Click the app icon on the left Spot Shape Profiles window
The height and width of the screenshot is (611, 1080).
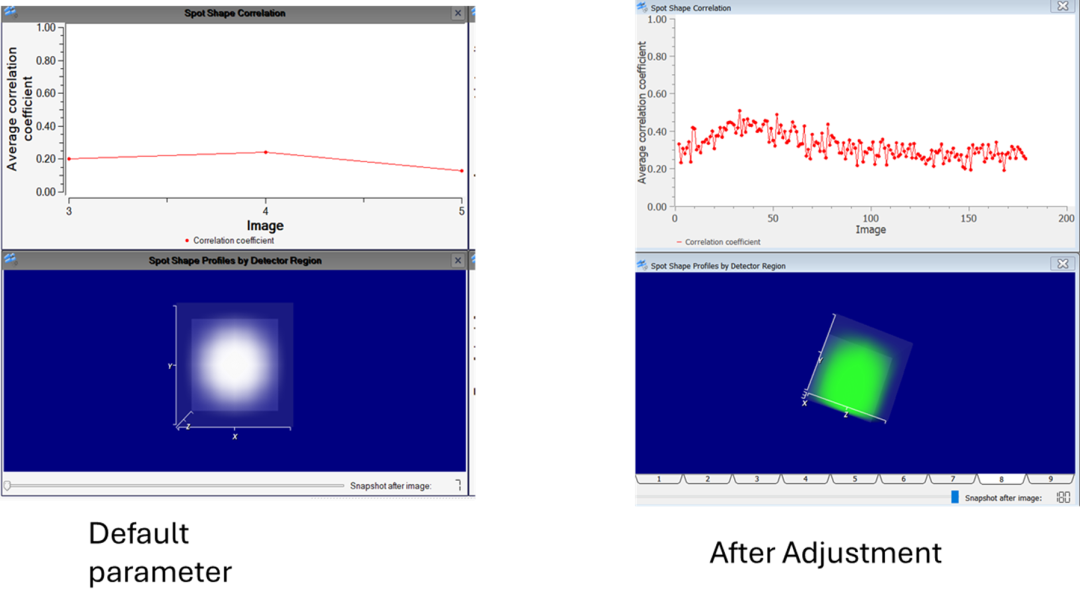(10, 260)
